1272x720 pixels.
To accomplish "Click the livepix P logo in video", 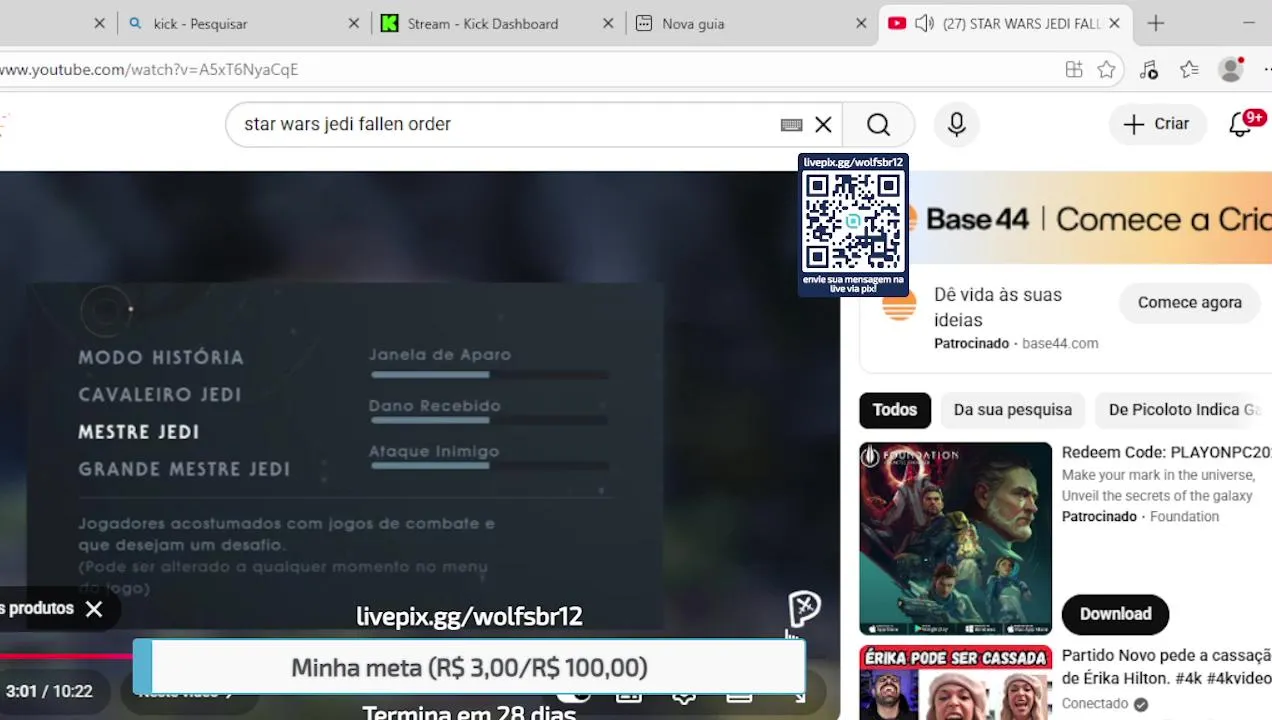I will pos(804,608).
